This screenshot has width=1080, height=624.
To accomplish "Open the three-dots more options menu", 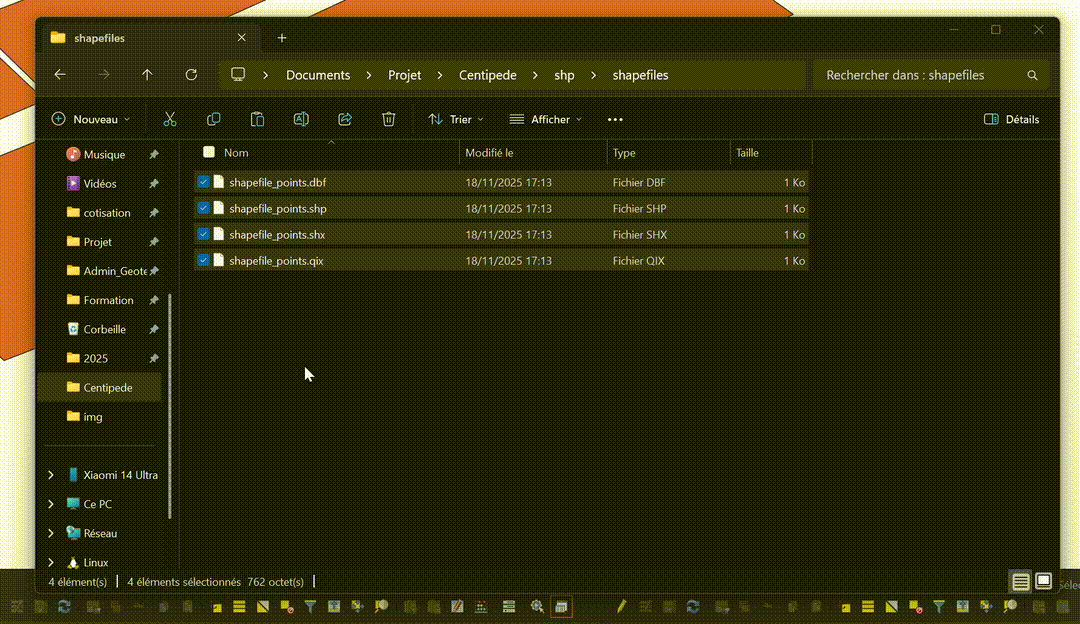I will coord(615,119).
